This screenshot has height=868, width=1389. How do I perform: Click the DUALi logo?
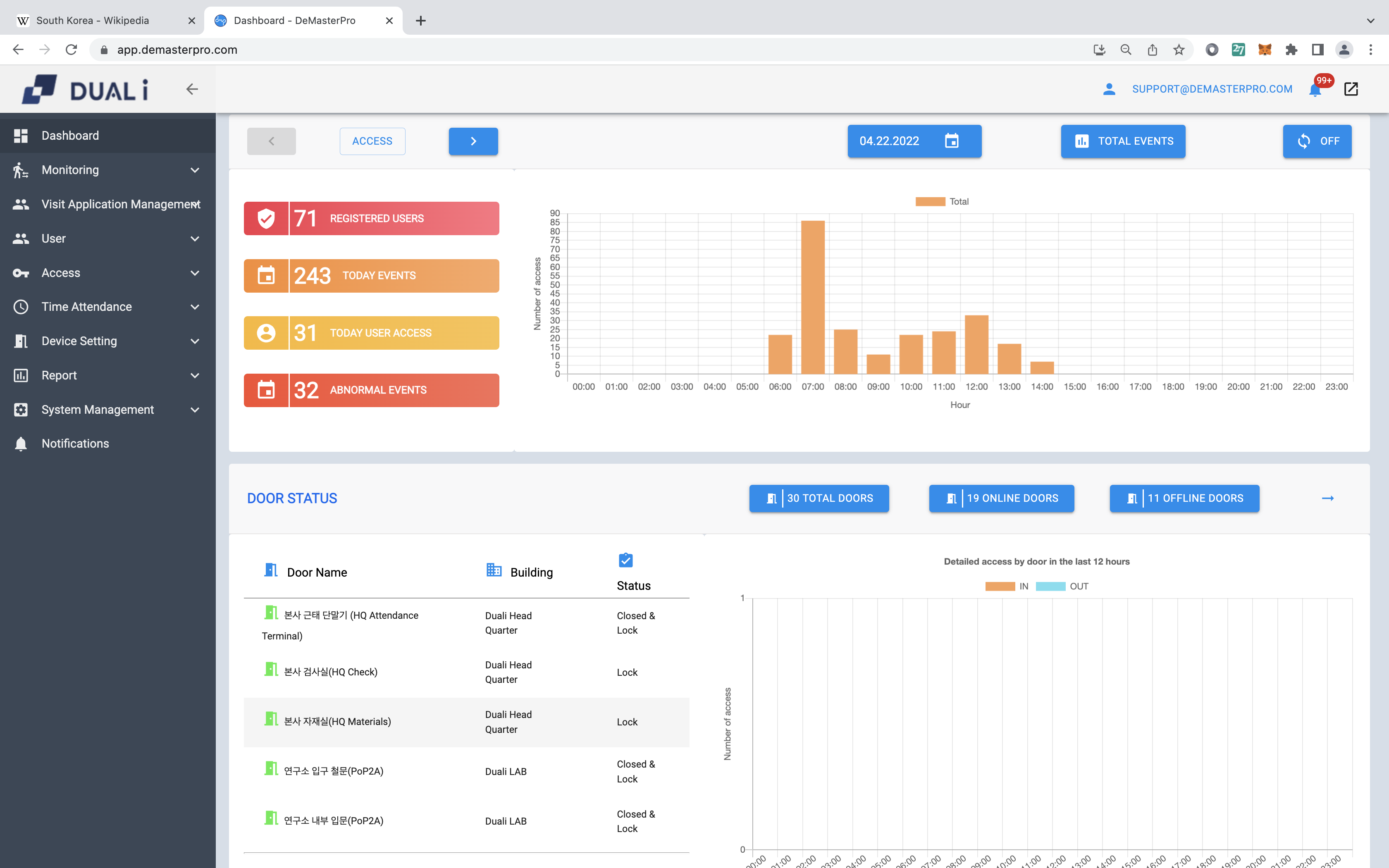click(x=85, y=90)
